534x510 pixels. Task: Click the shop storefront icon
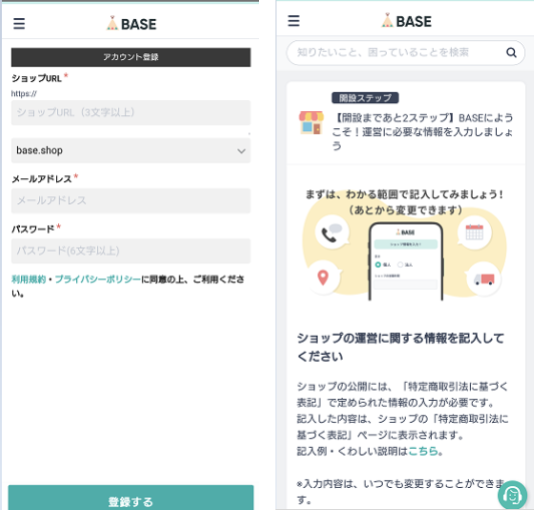(x=311, y=123)
